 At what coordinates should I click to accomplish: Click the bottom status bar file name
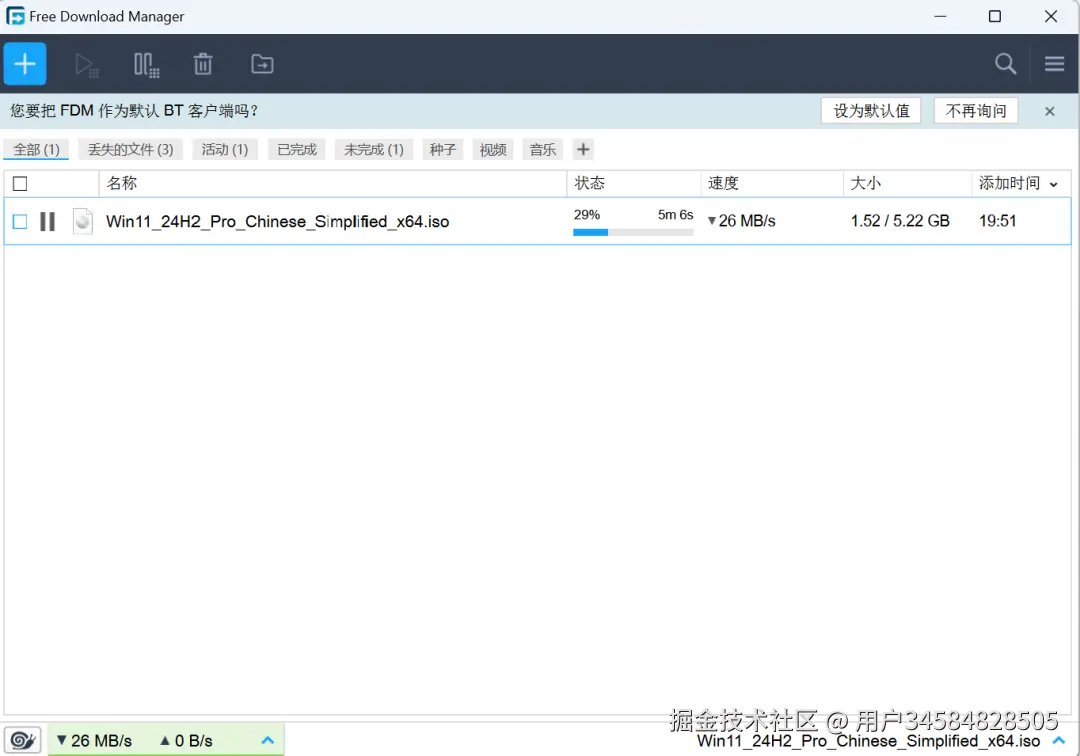coord(868,741)
